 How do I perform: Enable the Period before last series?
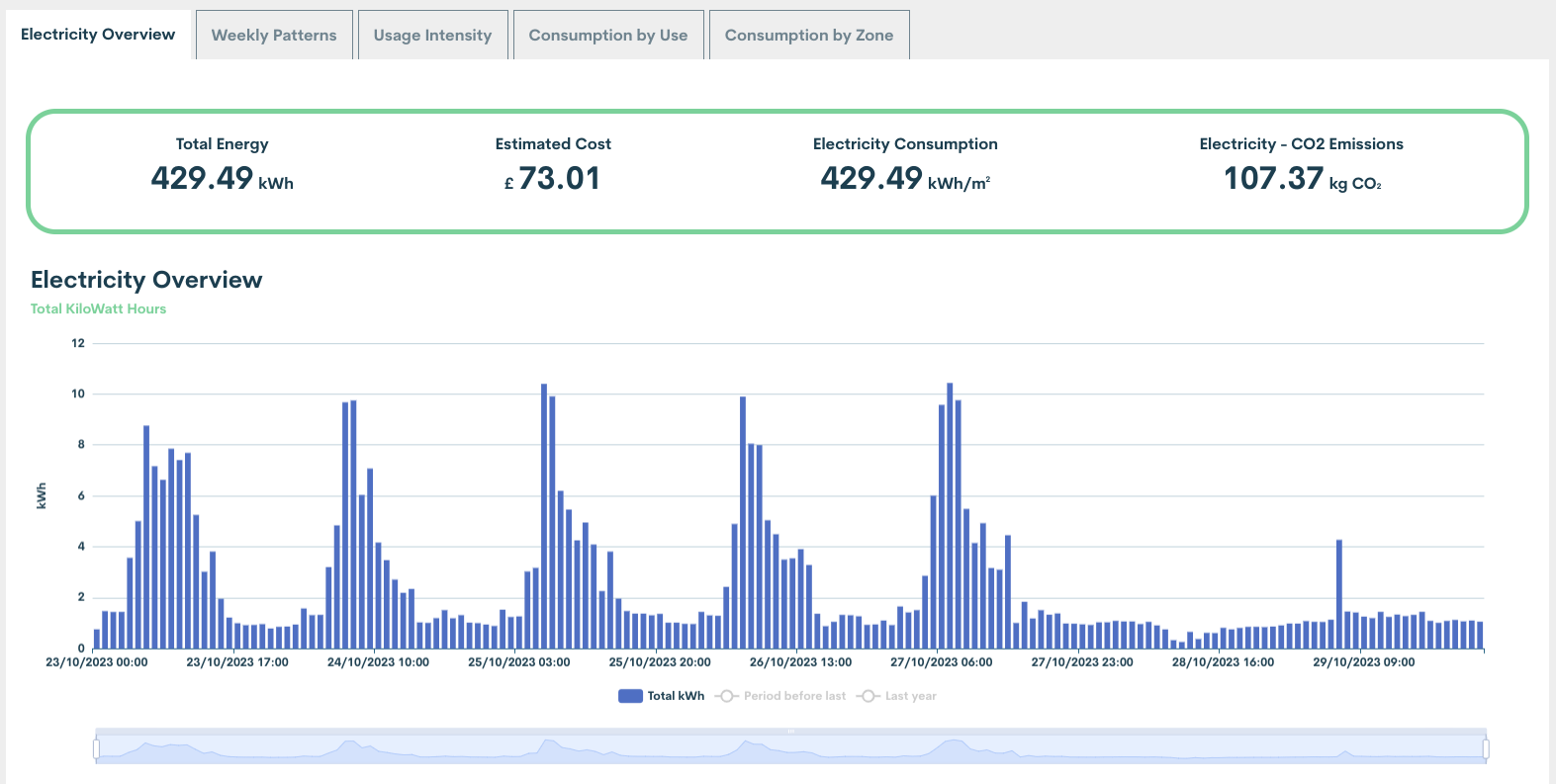pos(794,696)
